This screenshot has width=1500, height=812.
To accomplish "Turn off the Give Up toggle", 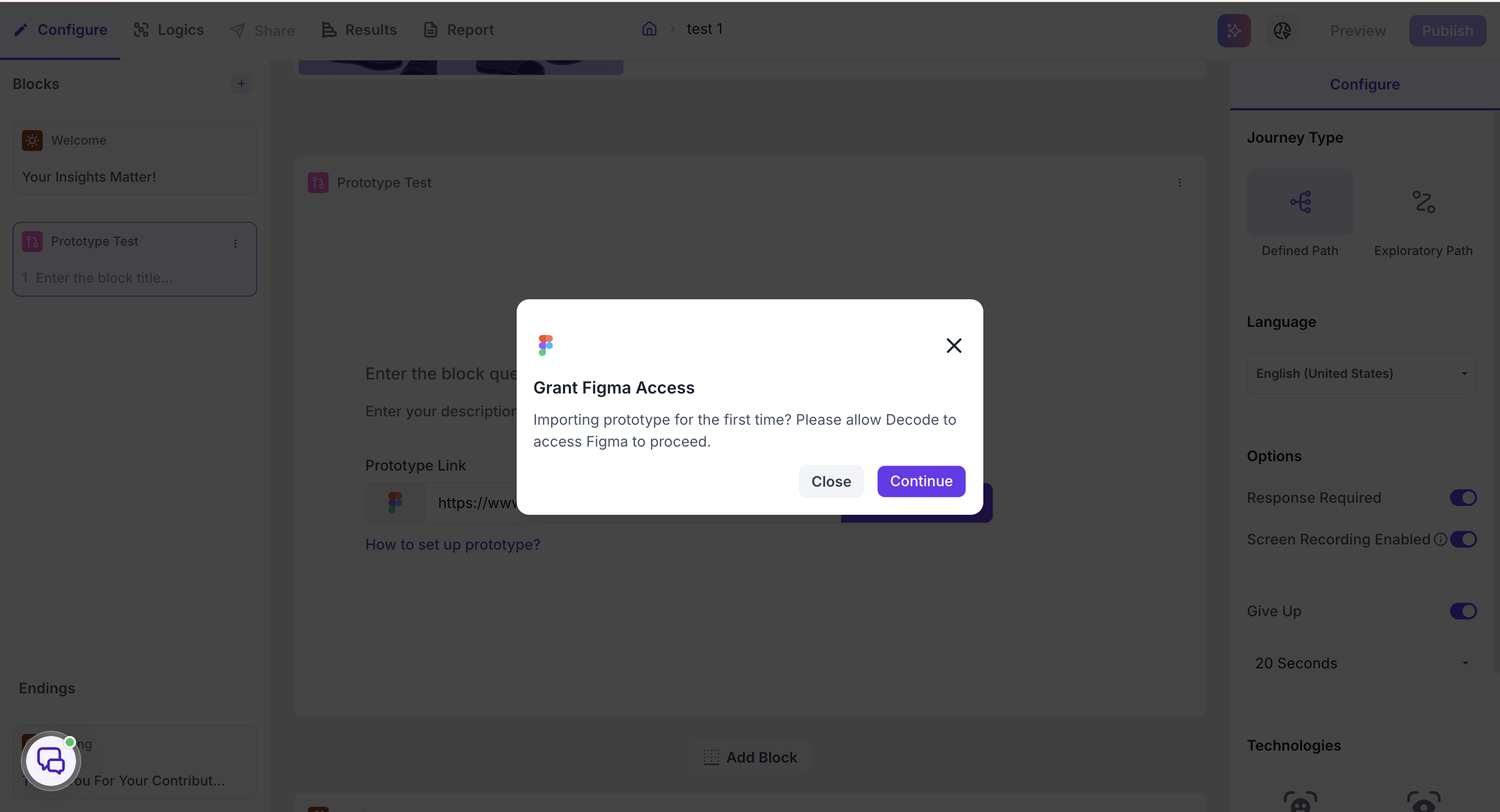I will click(x=1464, y=611).
